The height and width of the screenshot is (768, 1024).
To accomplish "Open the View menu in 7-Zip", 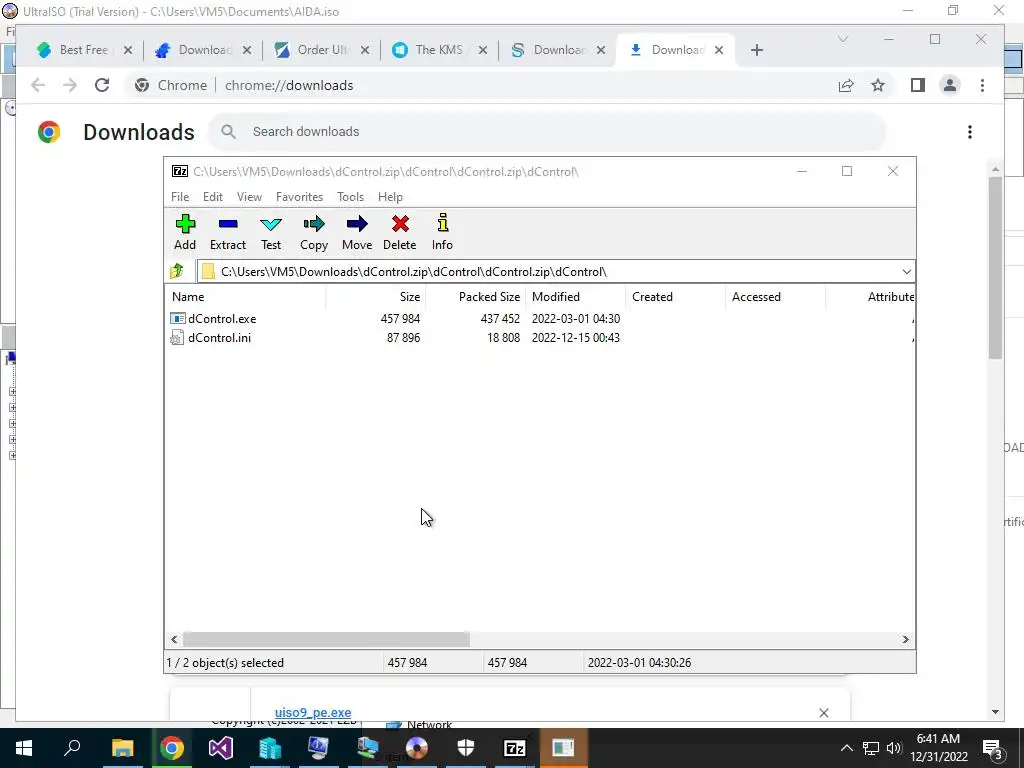I will coord(249,197).
